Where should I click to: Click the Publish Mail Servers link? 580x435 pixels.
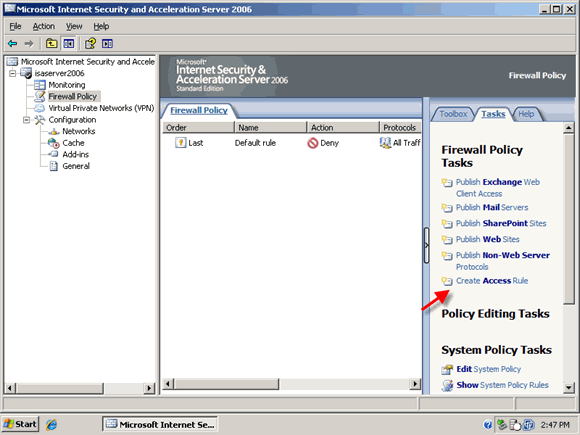coord(492,208)
